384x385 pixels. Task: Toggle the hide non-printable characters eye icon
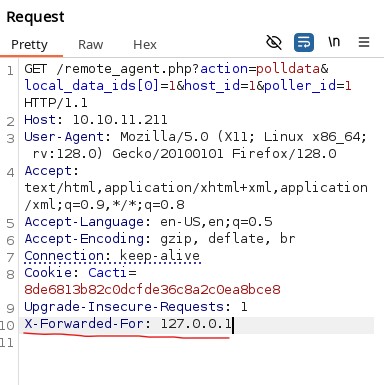pyautogui.click(x=274, y=42)
